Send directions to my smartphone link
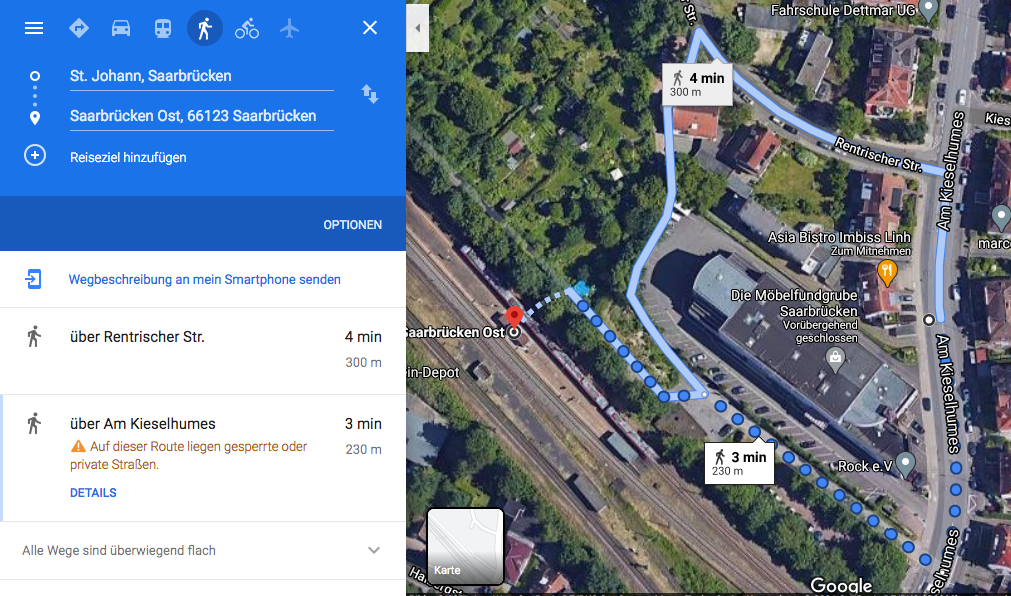Screen dimensions: 1011x596 (x=204, y=279)
